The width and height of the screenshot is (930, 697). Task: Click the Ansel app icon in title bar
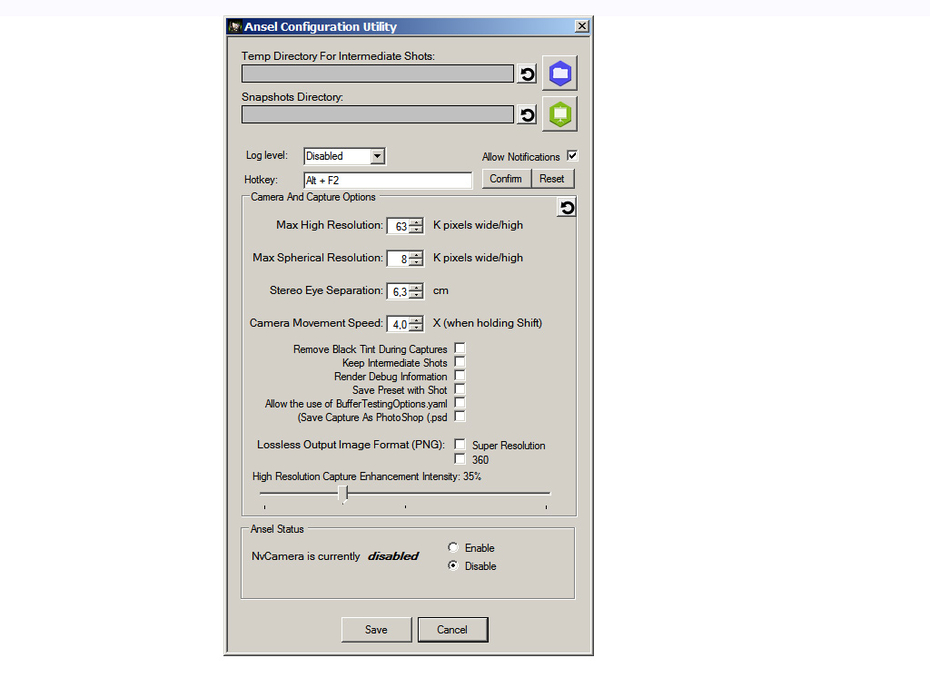[235, 27]
